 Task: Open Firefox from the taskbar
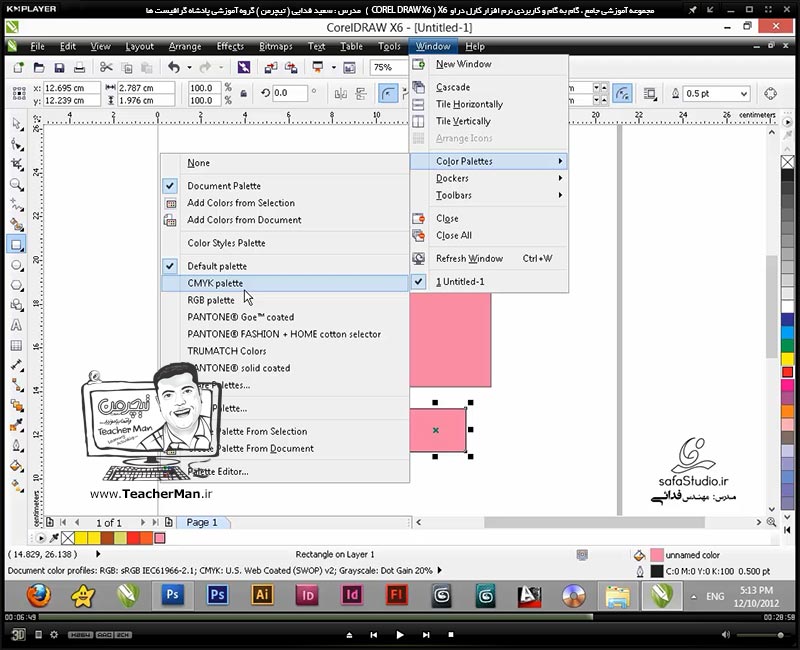pos(39,595)
